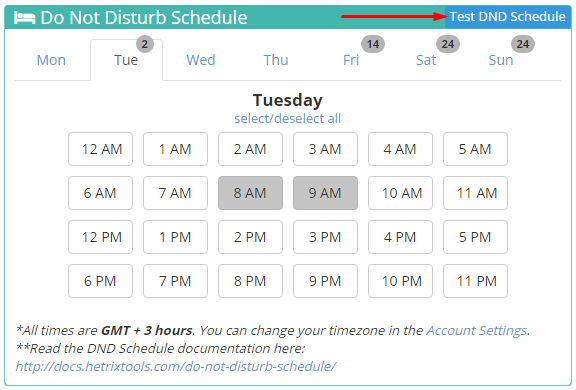Open the Account Settings link
Screen dimensions: 576x390
(477, 331)
